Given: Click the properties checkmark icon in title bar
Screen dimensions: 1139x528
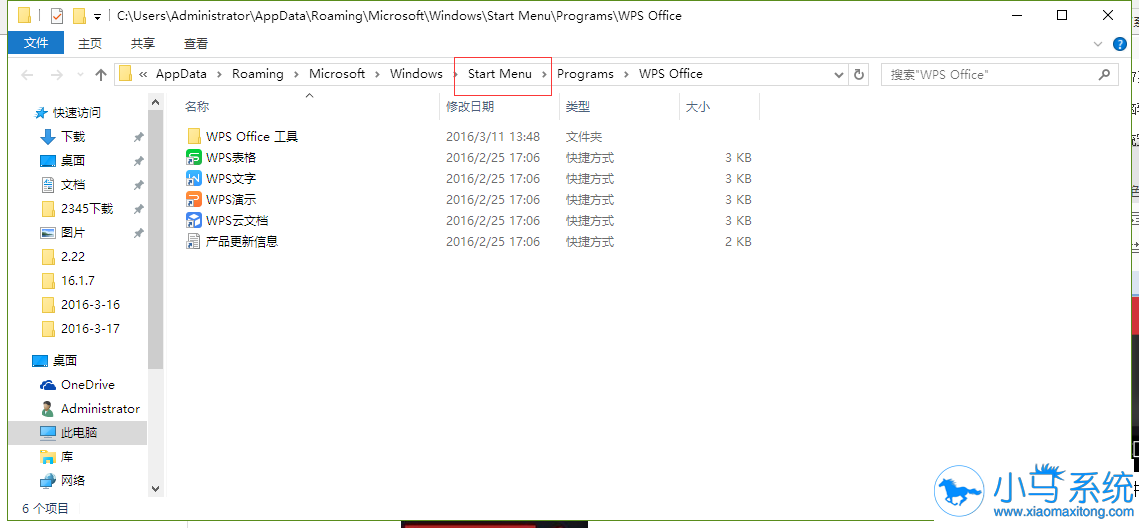Looking at the screenshot, I should (x=57, y=15).
